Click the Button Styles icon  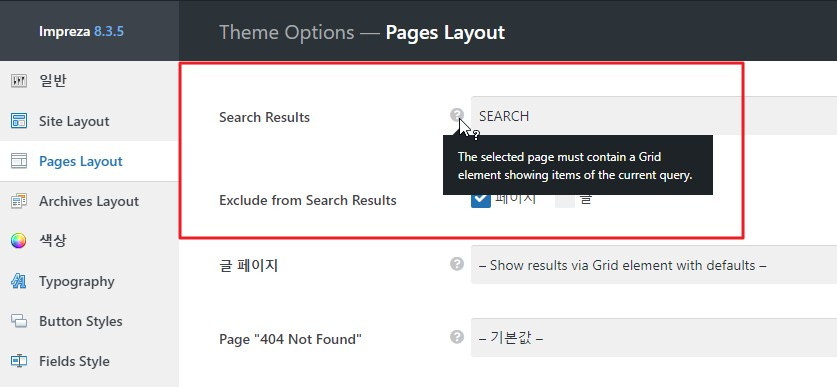pyautogui.click(x=19, y=321)
